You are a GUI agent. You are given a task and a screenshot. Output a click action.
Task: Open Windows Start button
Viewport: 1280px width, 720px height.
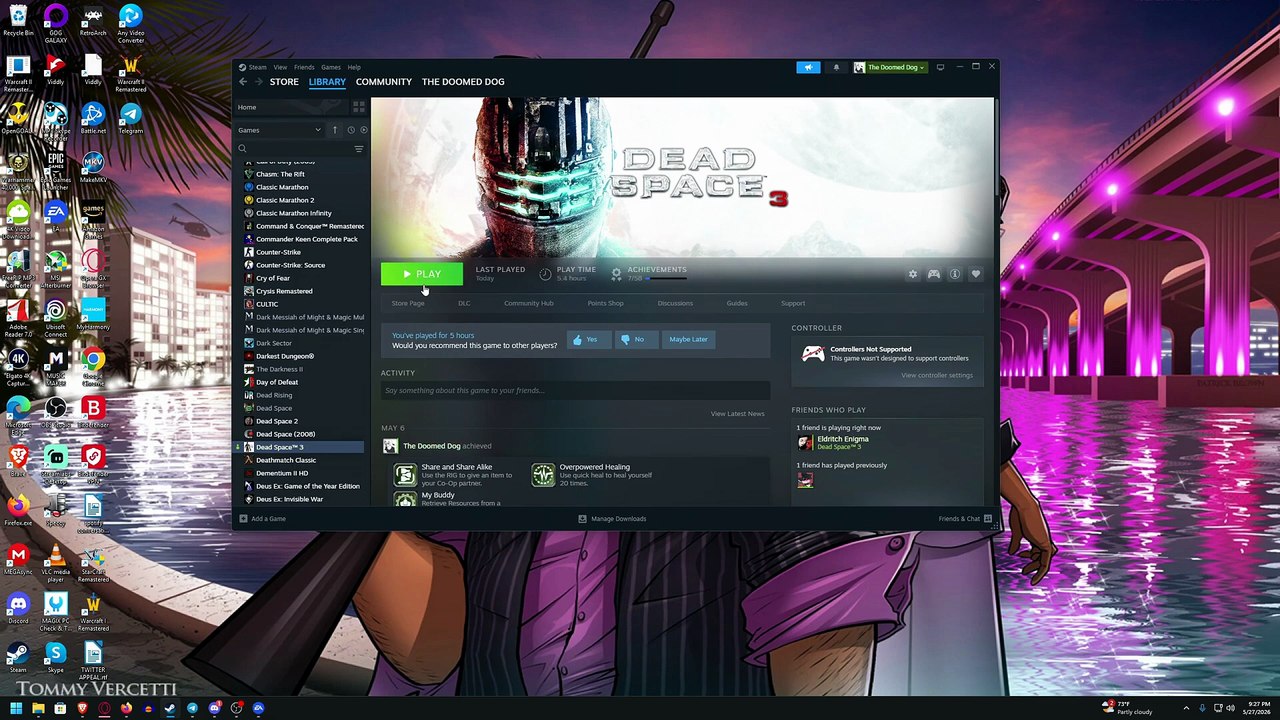click(16, 709)
